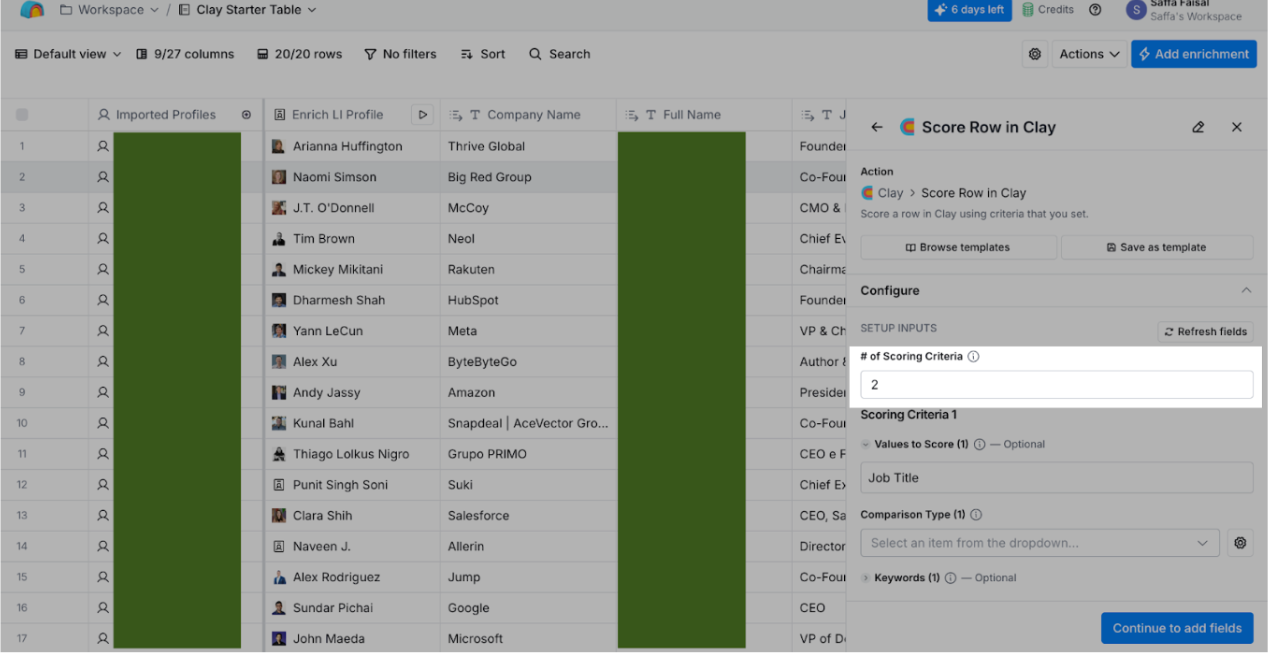Viewport: 1270px width, 662px height.
Task: Collapse the Configure section
Action: 1246,290
